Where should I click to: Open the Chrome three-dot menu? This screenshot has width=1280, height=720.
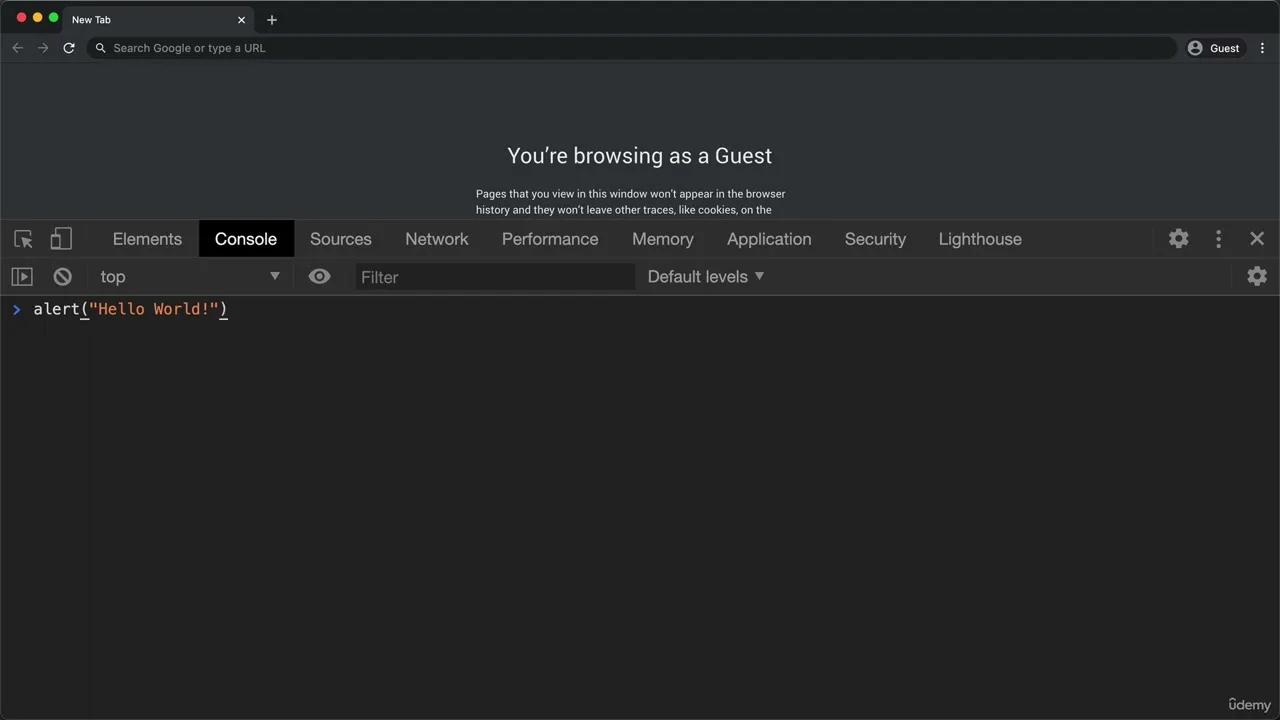(x=1262, y=48)
